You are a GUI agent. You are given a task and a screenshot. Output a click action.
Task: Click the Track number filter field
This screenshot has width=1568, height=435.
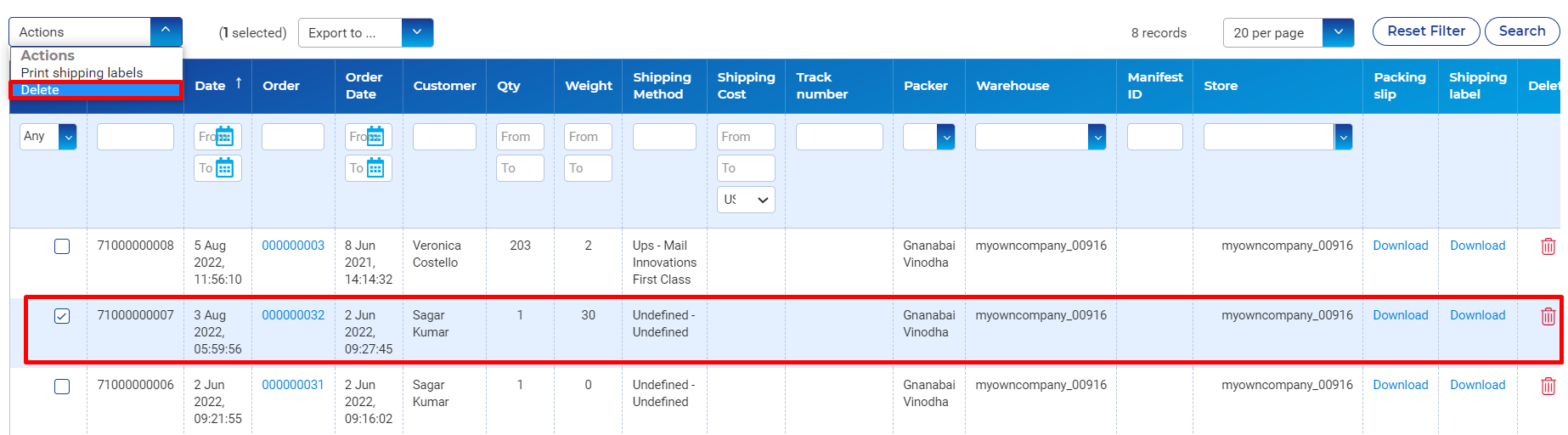point(839,137)
